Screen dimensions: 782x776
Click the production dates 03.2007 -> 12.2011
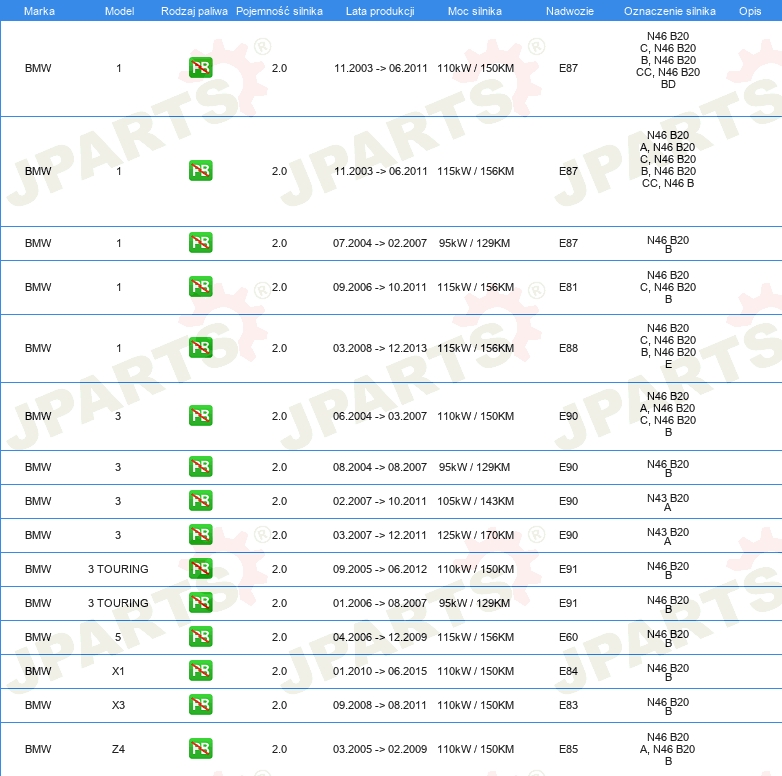380,535
